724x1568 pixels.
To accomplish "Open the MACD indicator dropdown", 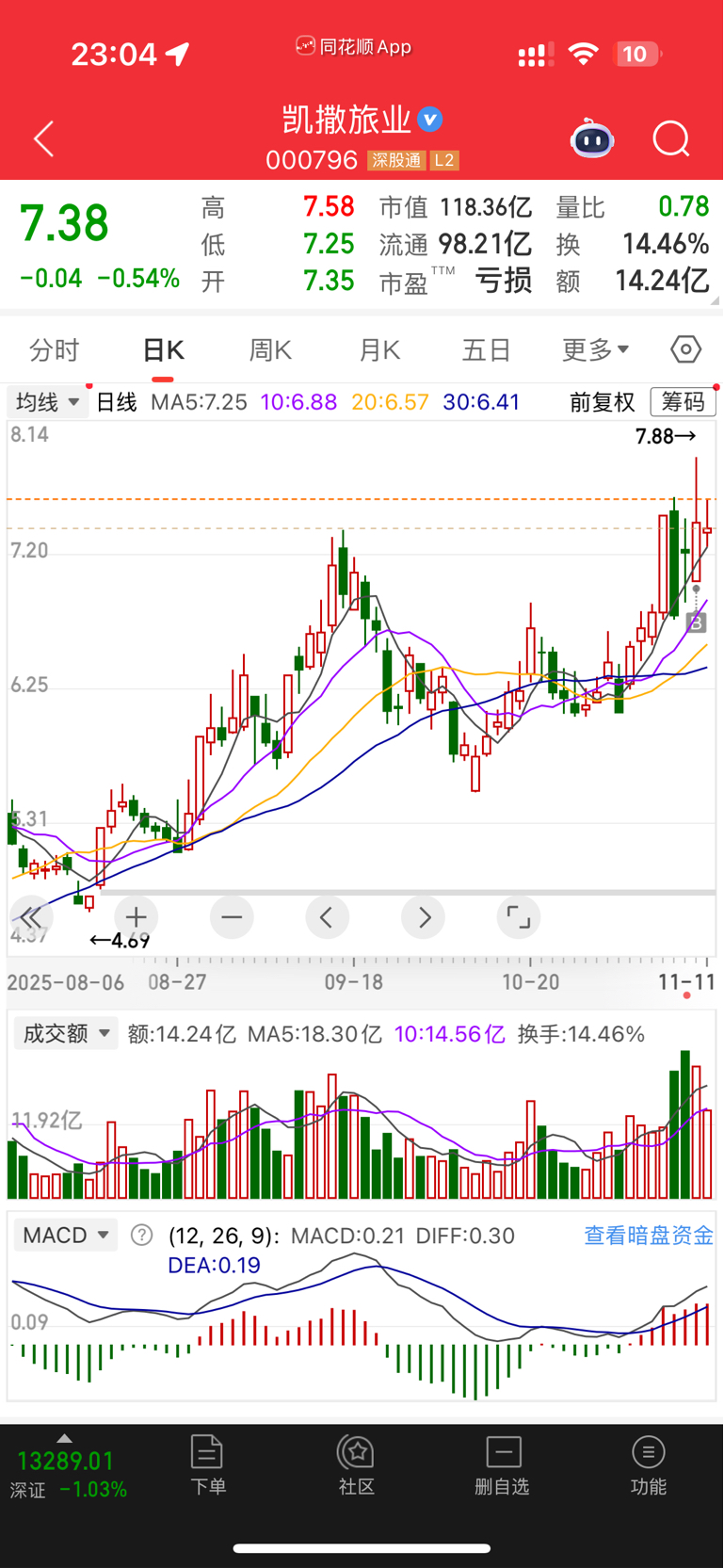I will (65, 1235).
